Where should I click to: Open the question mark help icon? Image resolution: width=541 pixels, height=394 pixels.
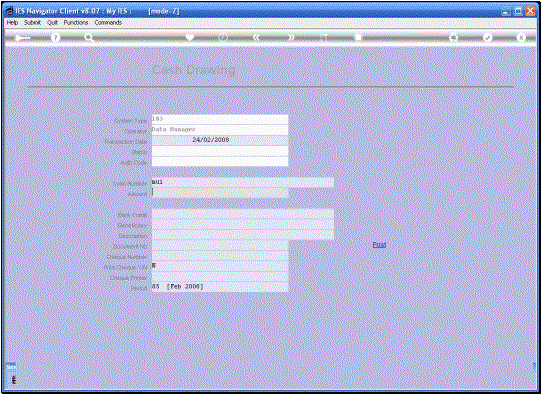click(55, 38)
